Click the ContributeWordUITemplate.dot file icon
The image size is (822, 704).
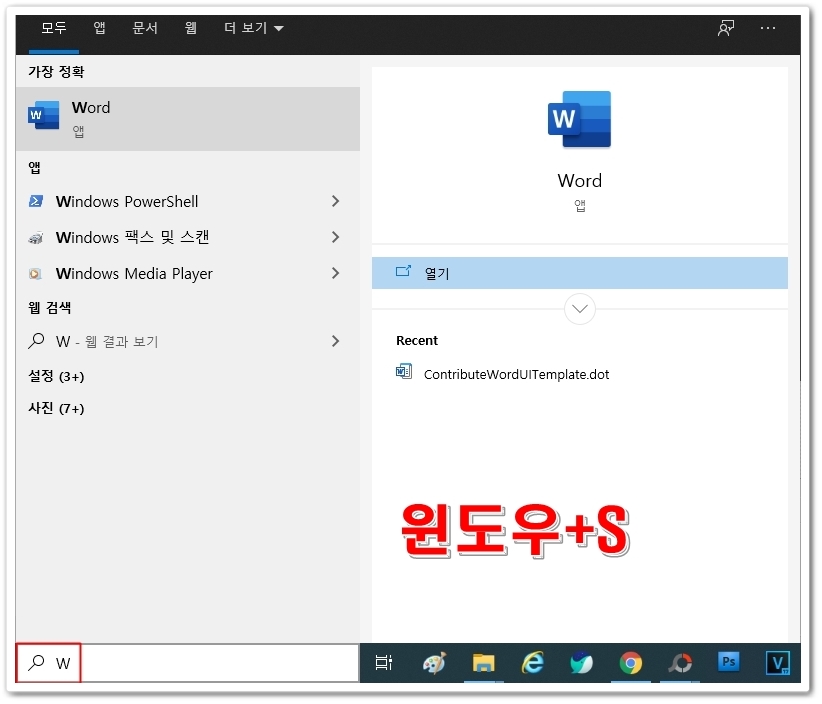click(x=404, y=372)
